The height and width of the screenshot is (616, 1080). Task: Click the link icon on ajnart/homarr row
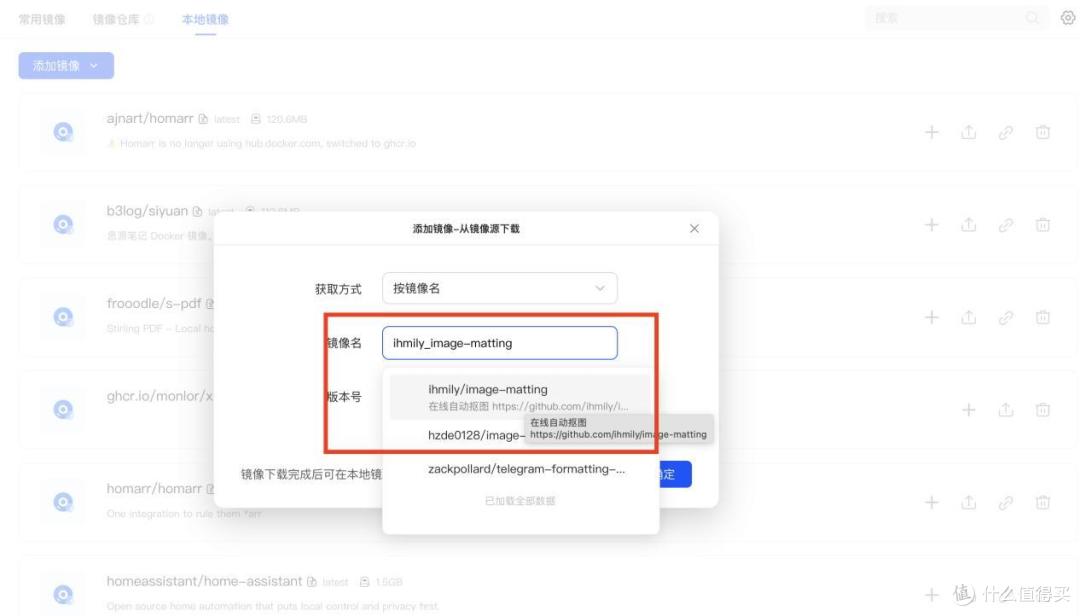click(1006, 132)
